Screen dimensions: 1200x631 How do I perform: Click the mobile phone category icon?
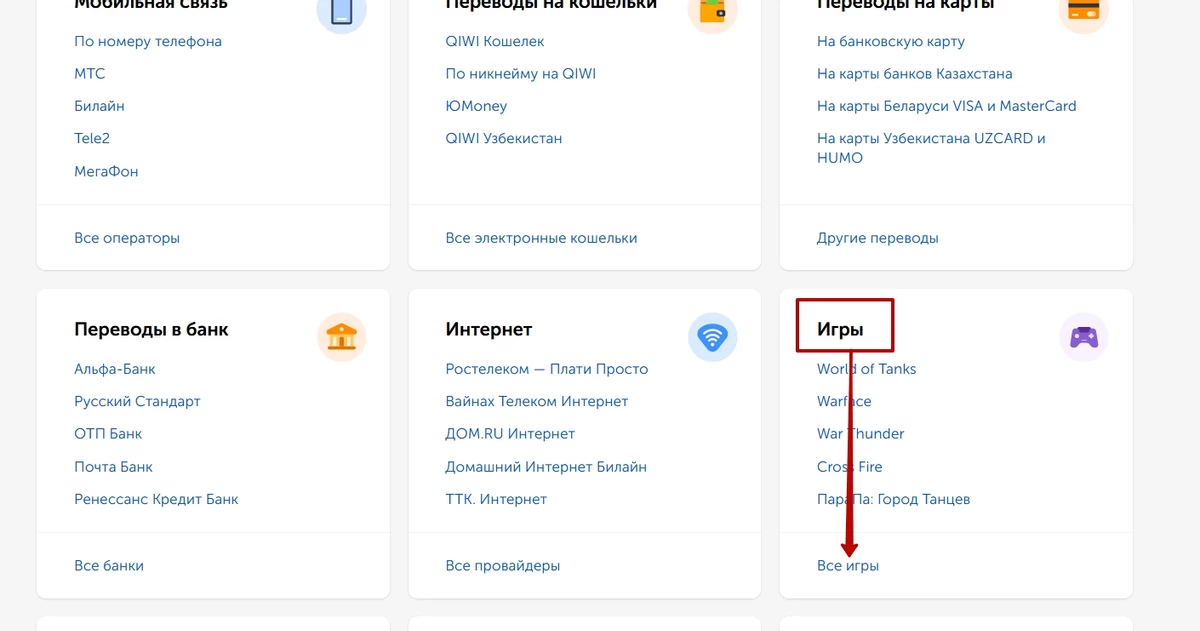tap(341, 12)
